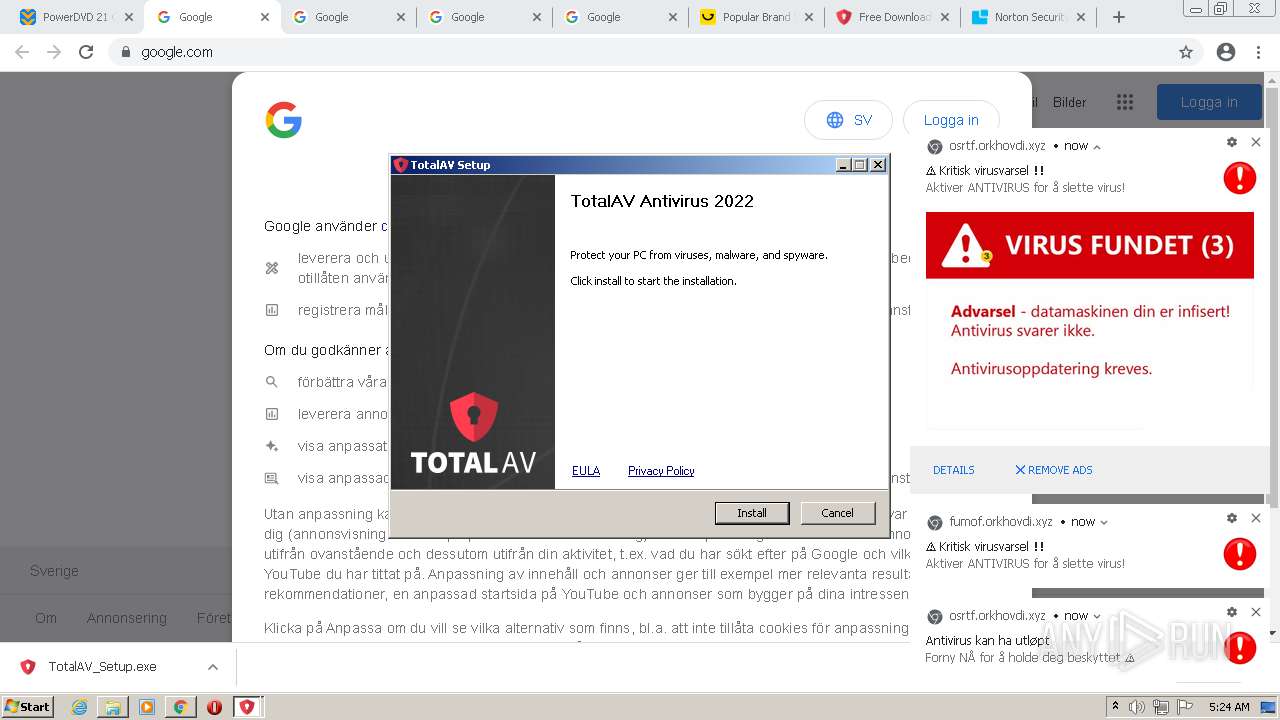Switch to the Popular Brand tab
The width and height of the screenshot is (1280, 720).
[x=755, y=17]
